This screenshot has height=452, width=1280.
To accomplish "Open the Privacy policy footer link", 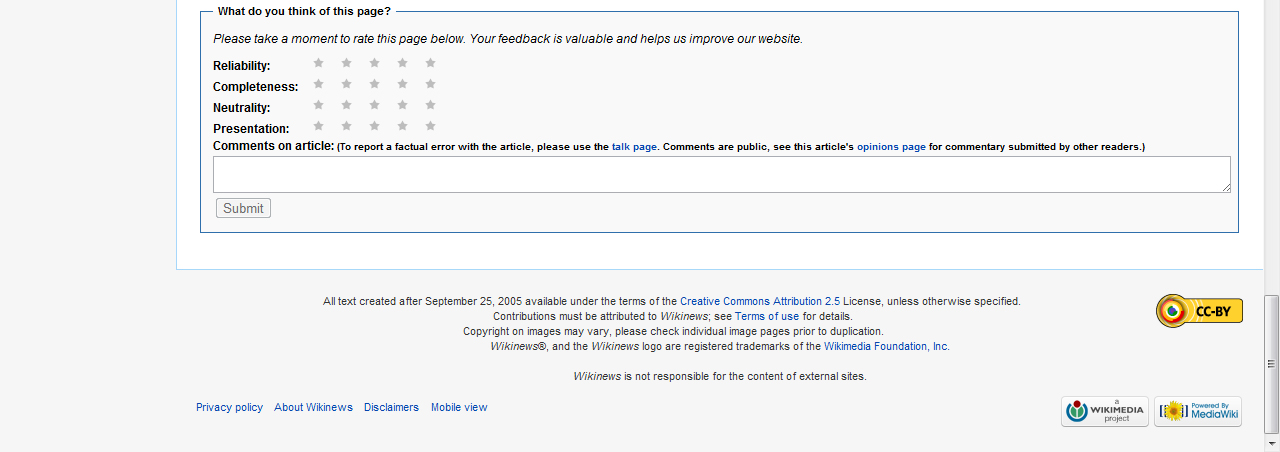I will tap(229, 407).
